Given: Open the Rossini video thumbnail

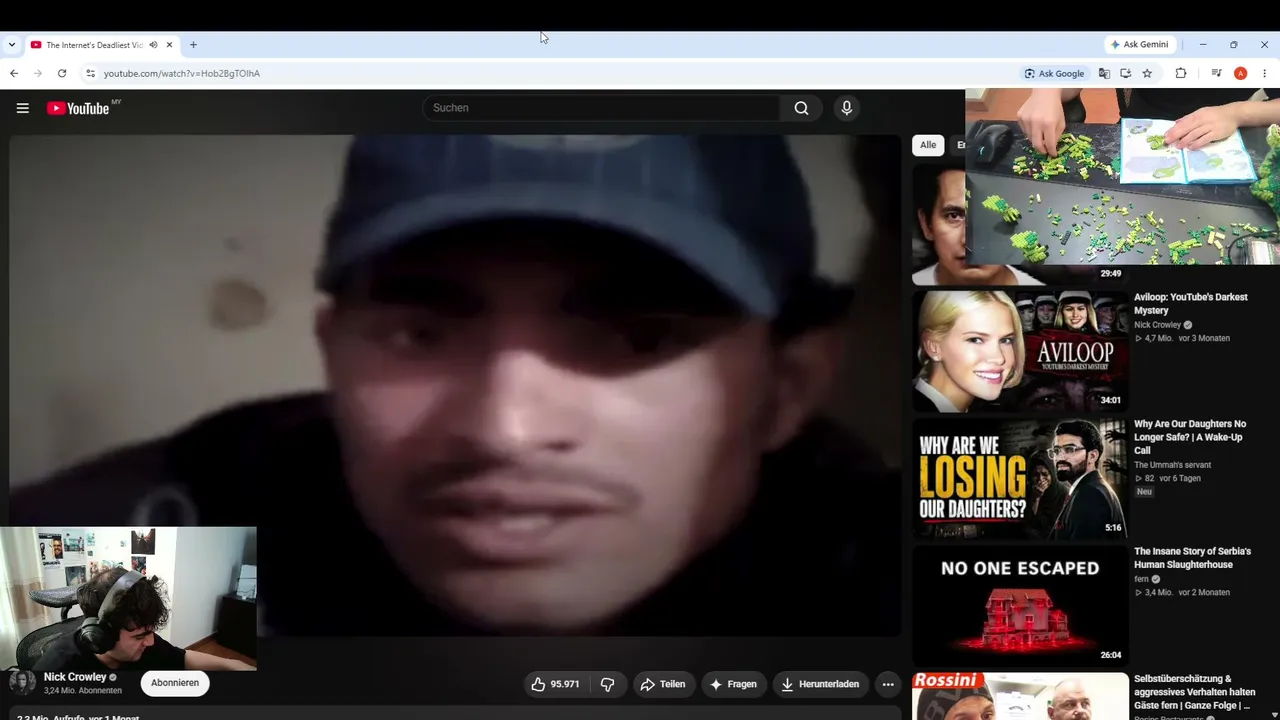Looking at the screenshot, I should click(x=1020, y=696).
